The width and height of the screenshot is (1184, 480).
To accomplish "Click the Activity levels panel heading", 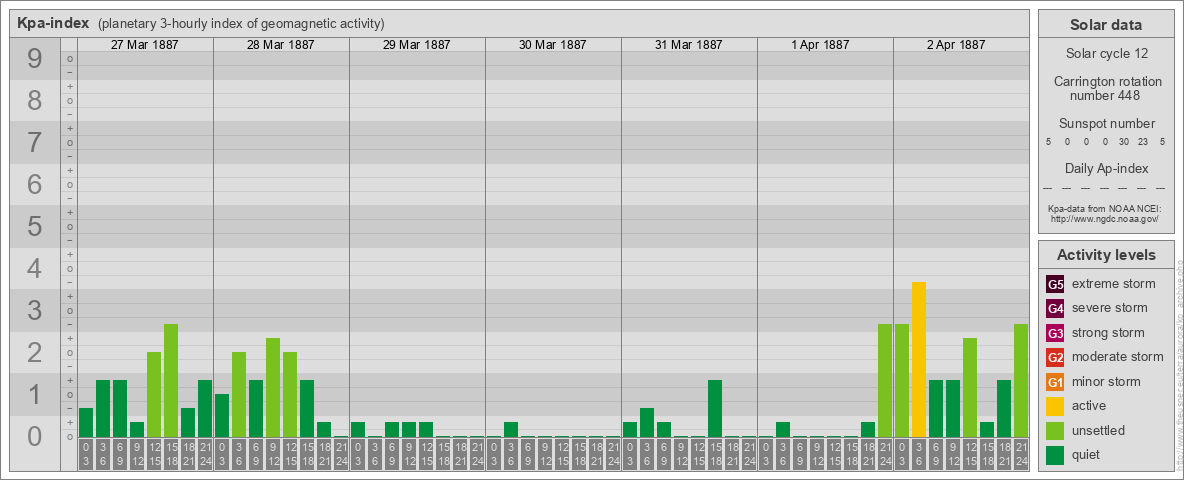I will tap(1105, 255).
